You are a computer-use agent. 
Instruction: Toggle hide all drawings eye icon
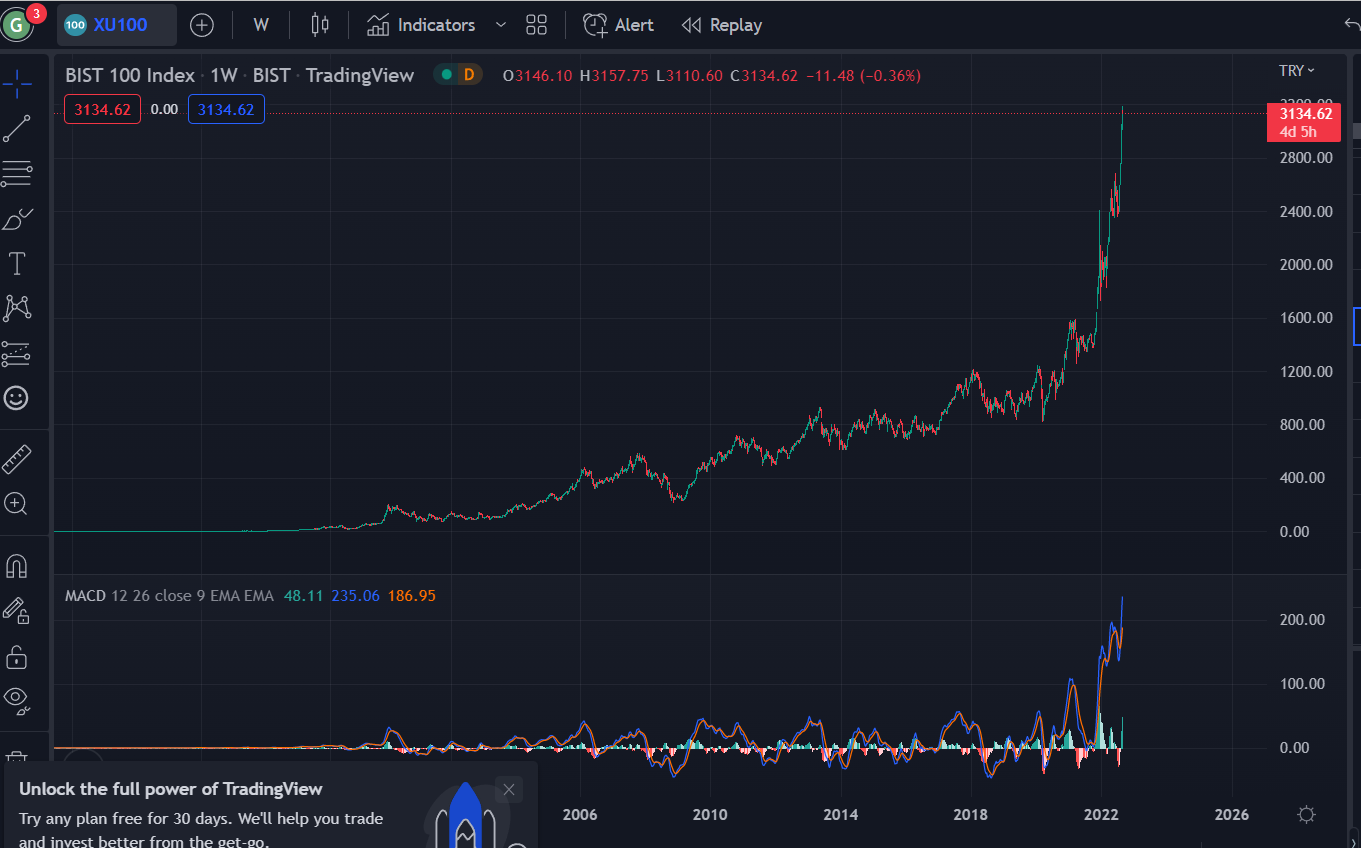[17, 700]
